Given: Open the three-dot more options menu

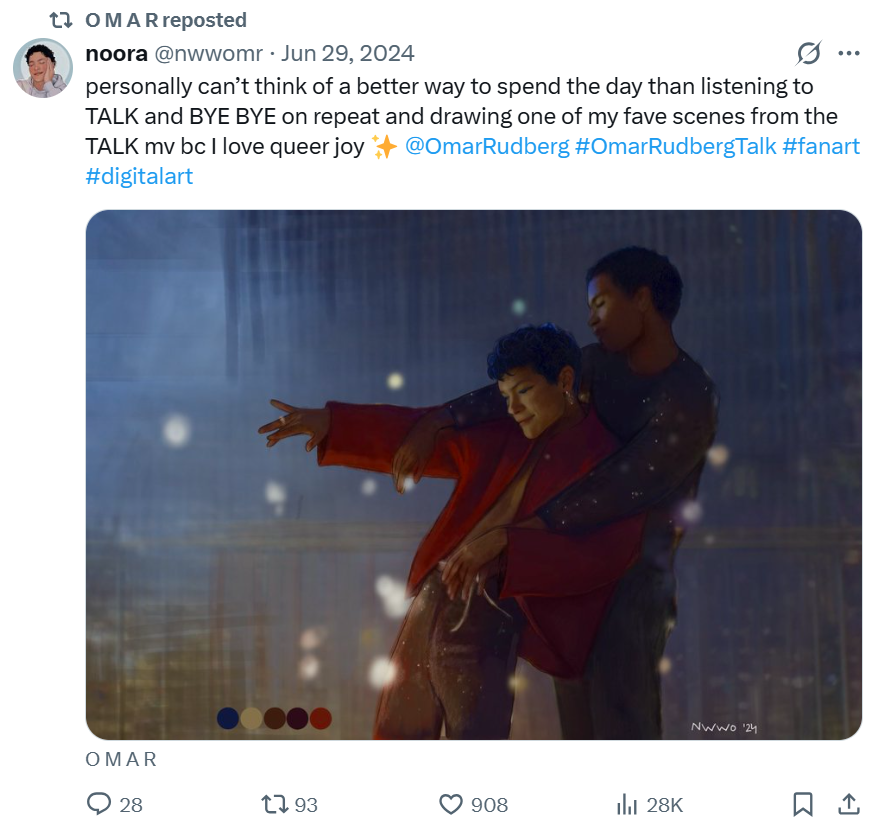Looking at the screenshot, I should tap(848, 53).
